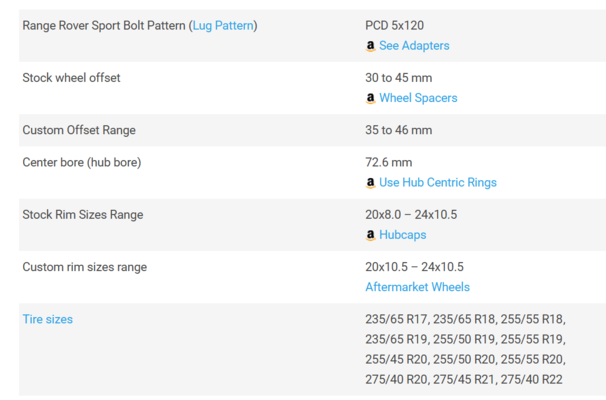606x400 pixels.
Task: Select the Custom Offset Range row label
Action: click(79, 130)
